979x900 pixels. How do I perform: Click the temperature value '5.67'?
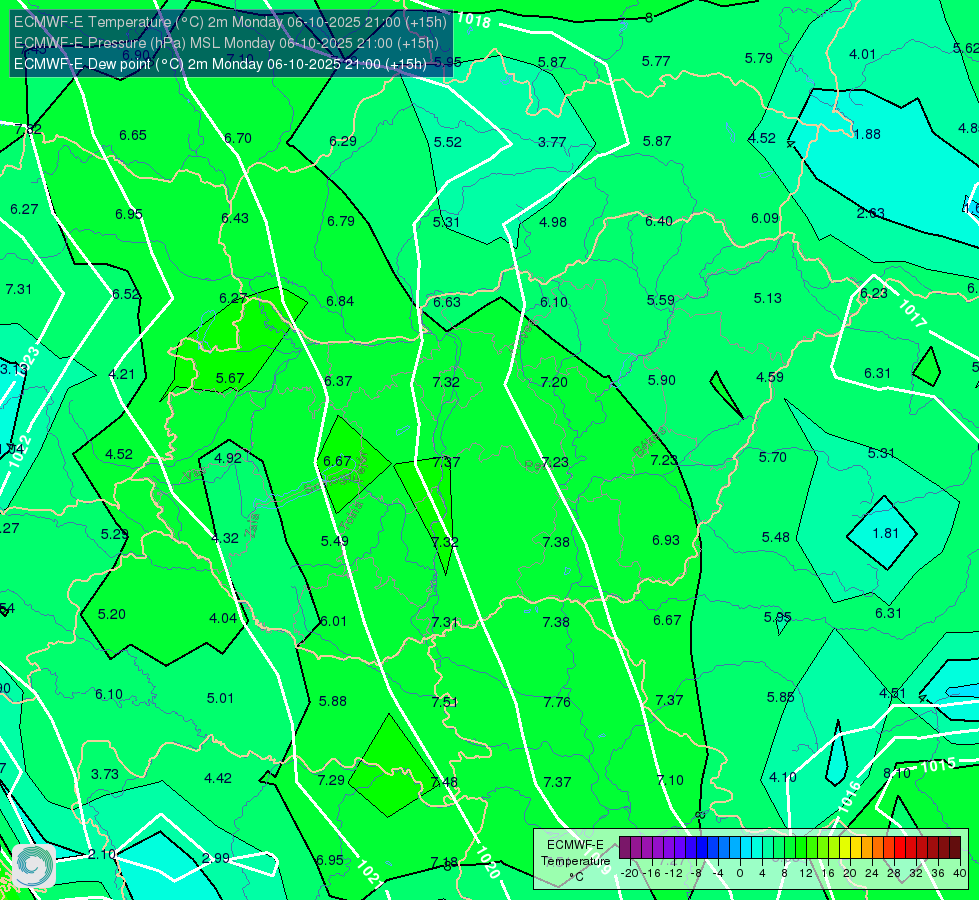pos(230,378)
